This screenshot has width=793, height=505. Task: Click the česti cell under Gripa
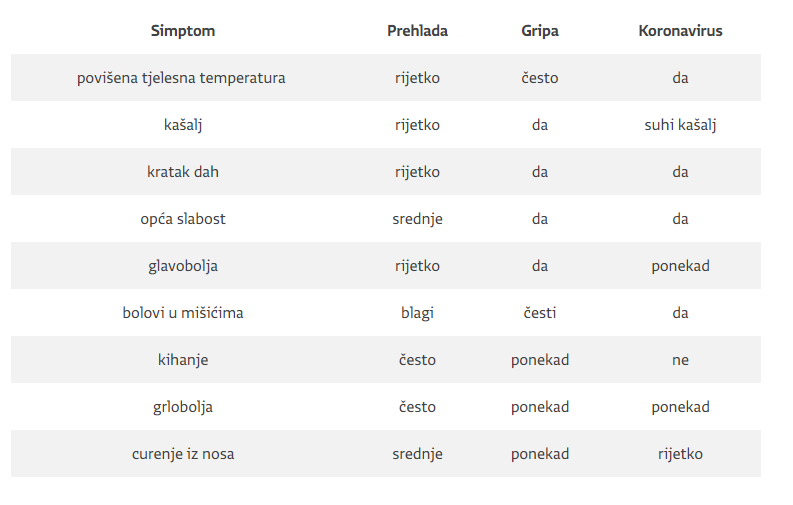540,313
